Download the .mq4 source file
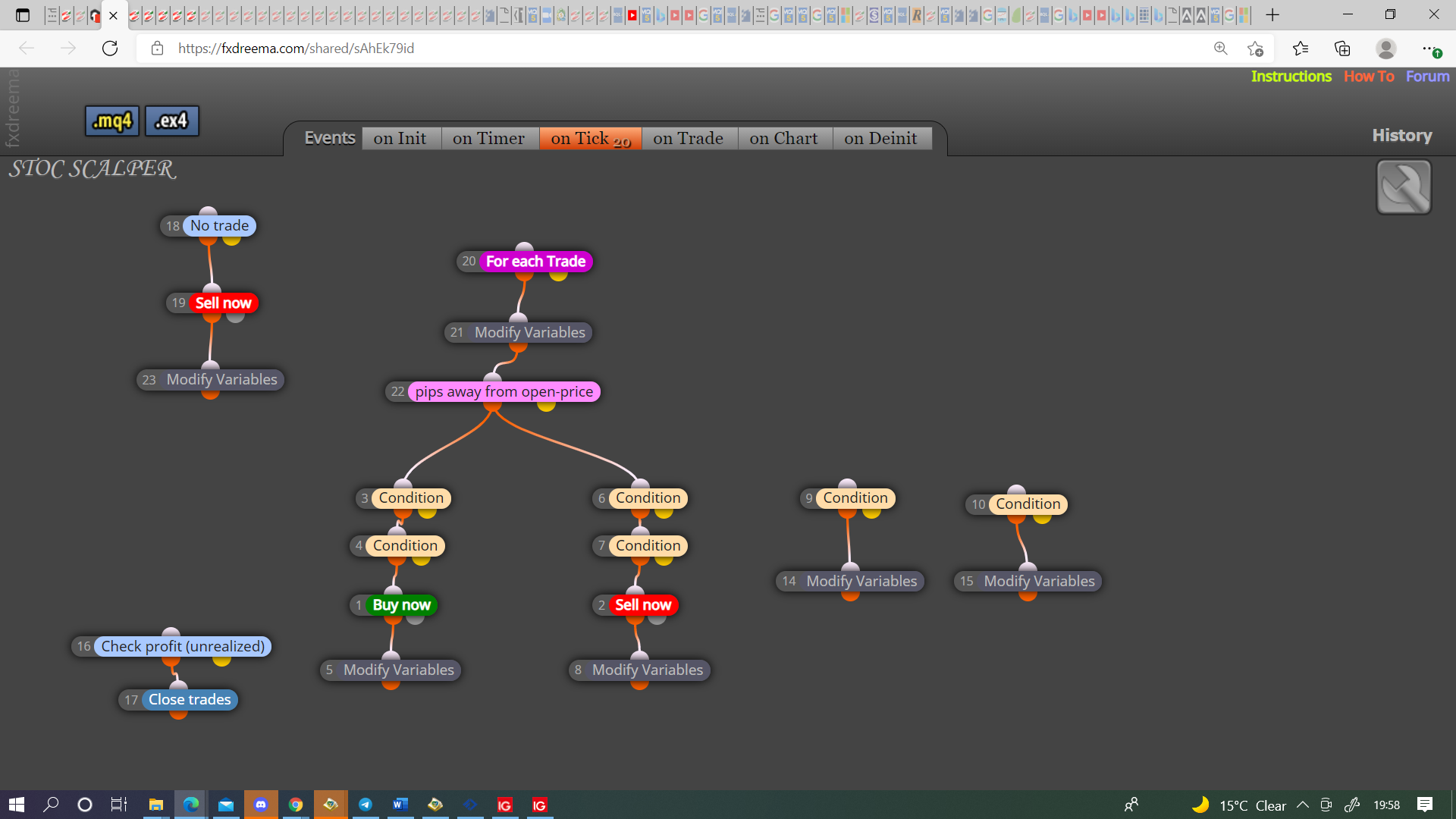 (112, 121)
